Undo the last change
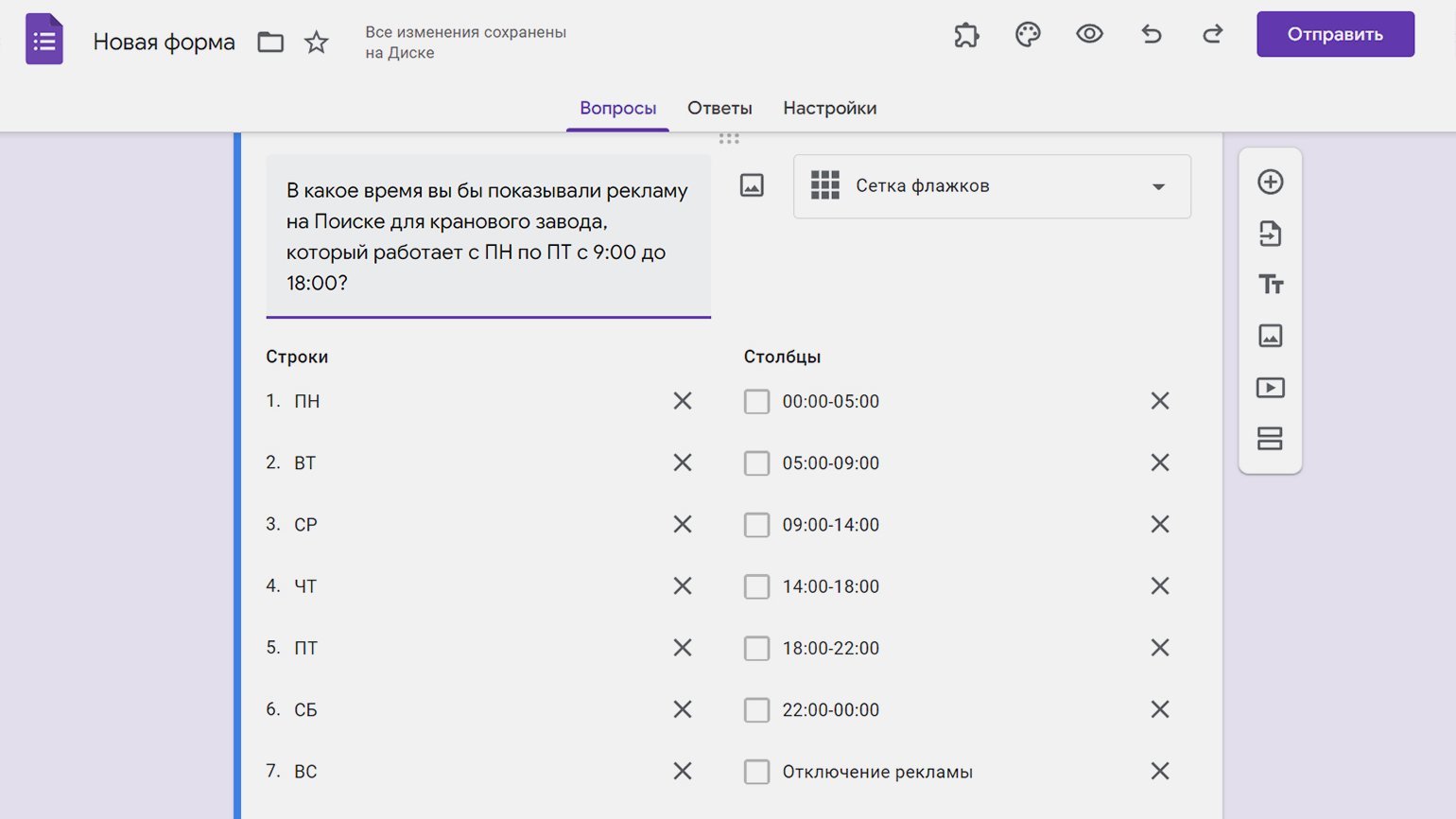Screen dimensions: 1456x819 [1152, 35]
